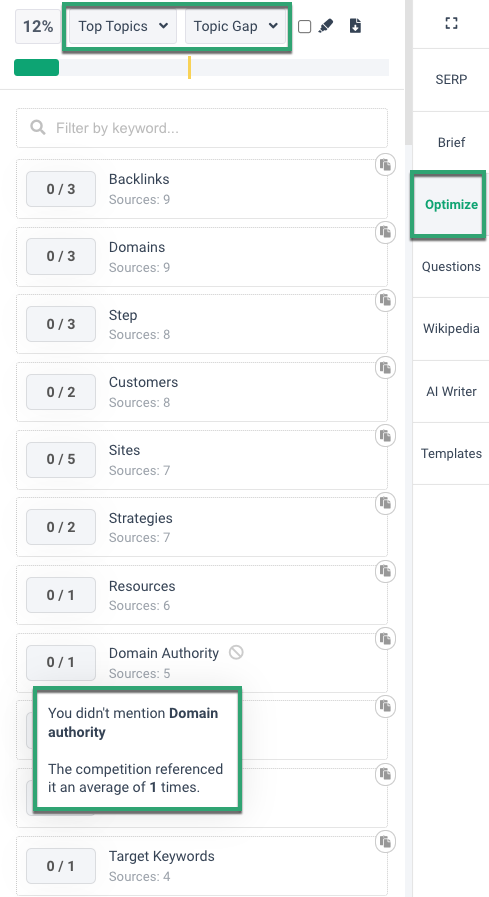Copy the Domains topic via copy icon

click(x=385, y=233)
